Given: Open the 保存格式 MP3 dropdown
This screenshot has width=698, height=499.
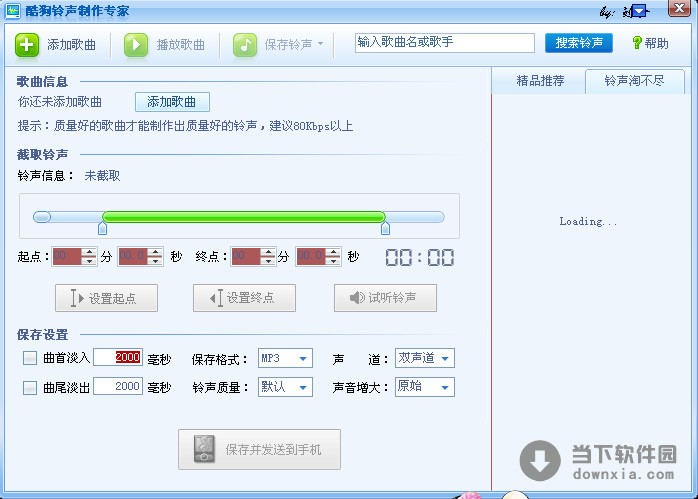Looking at the screenshot, I should tap(285, 358).
